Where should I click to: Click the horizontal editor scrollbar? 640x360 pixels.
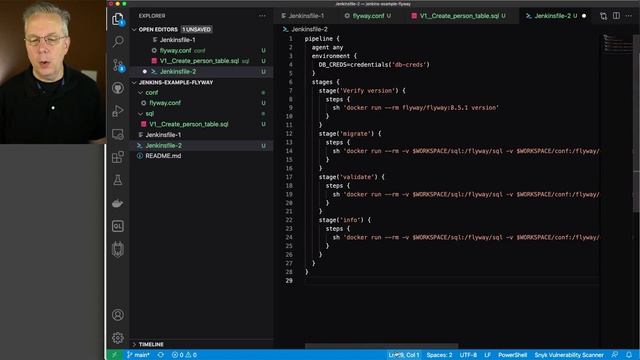pos(382,346)
